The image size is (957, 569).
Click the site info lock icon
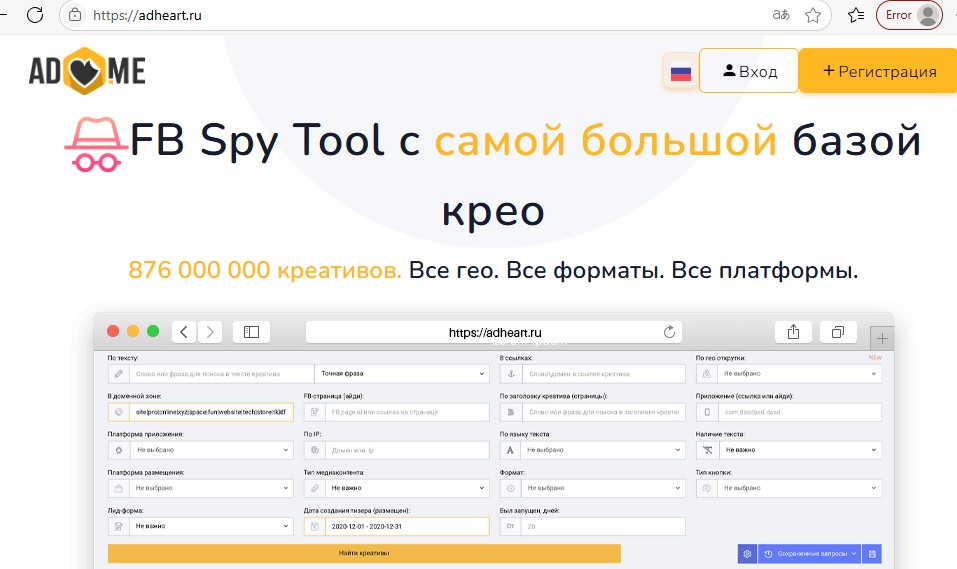pyautogui.click(x=75, y=15)
